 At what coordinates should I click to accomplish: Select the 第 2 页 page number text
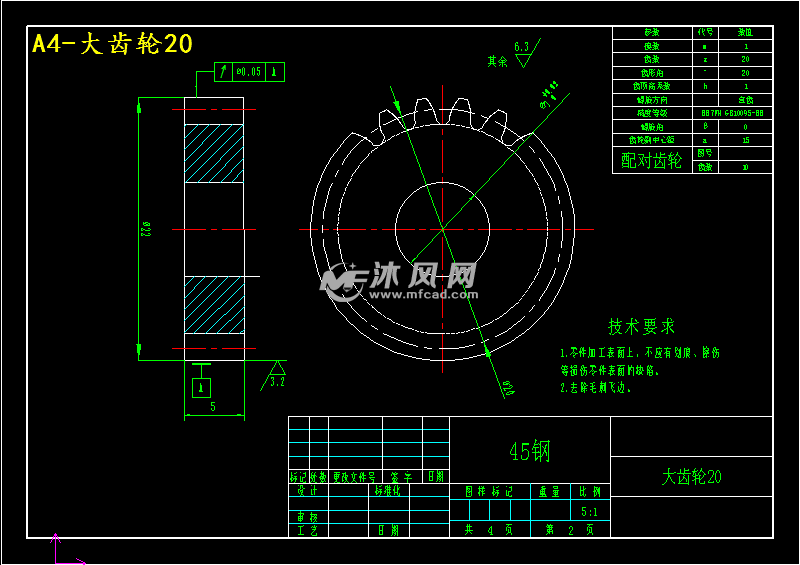(569, 530)
